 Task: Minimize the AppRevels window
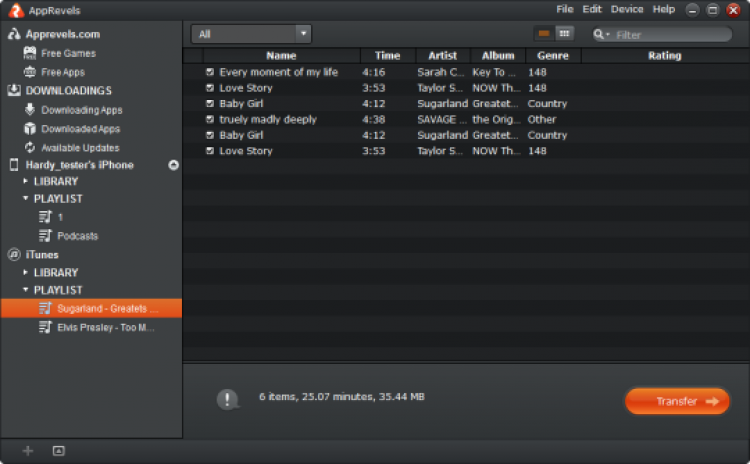point(692,10)
